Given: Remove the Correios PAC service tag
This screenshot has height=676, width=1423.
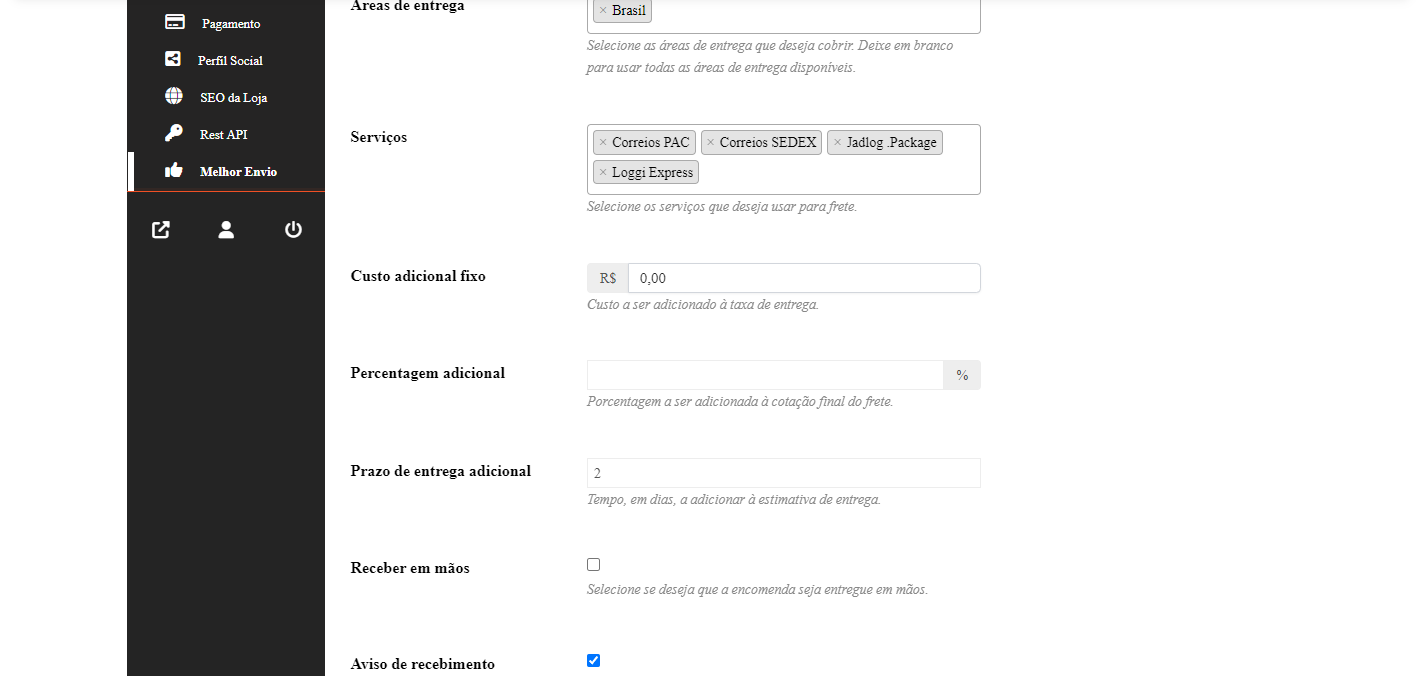Looking at the screenshot, I should tap(603, 142).
